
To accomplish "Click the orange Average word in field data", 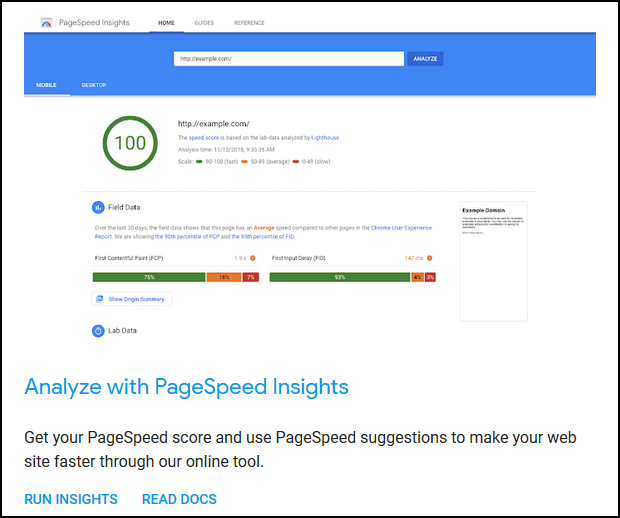I will pyautogui.click(x=264, y=228).
